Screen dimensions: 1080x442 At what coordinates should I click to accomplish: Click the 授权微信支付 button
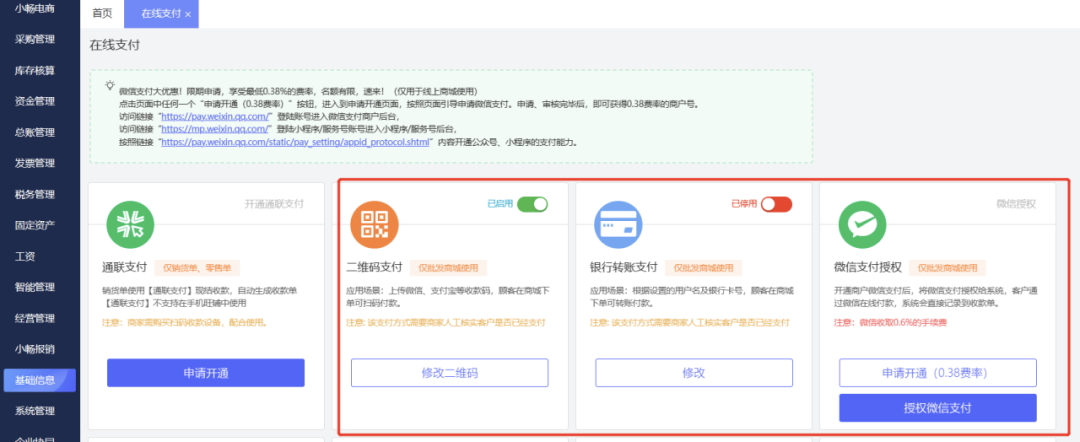(937, 408)
